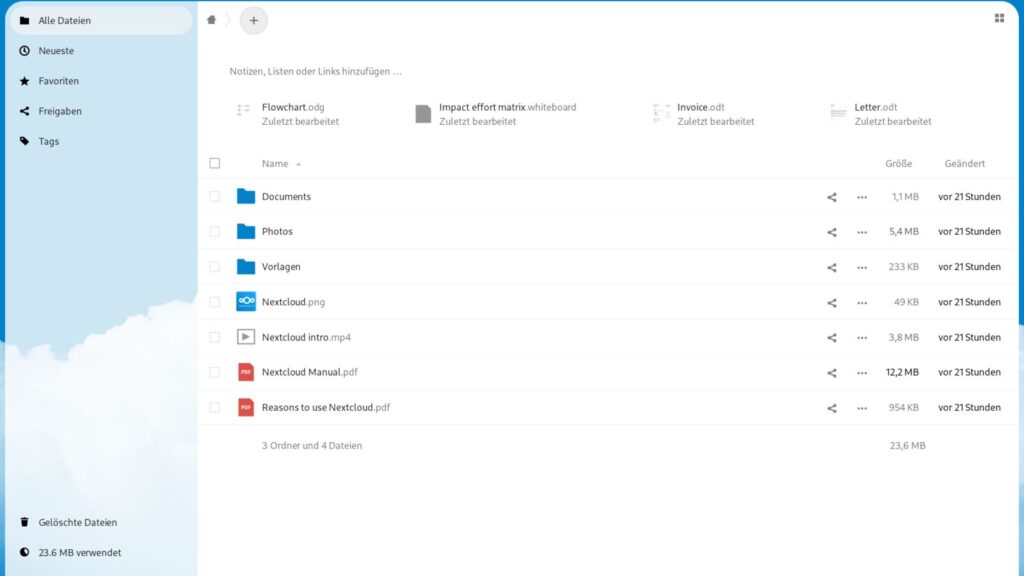The image size is (1024, 576).
Task: Open more actions for Vorlagen
Action: coord(862,267)
